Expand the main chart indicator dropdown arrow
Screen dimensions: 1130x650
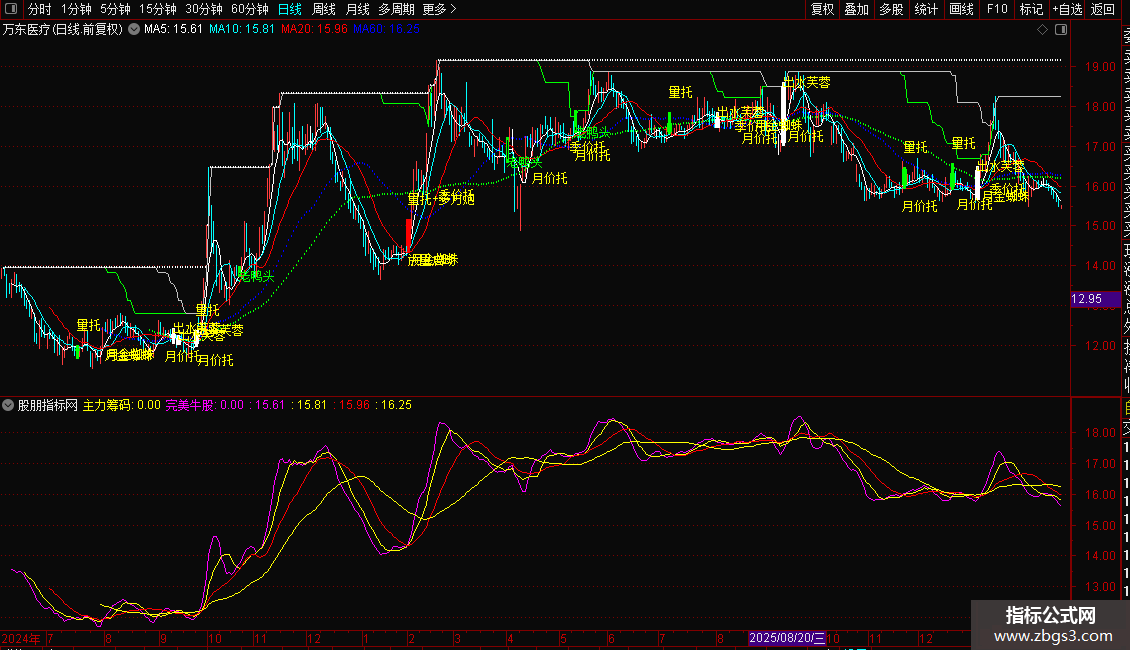point(134,30)
